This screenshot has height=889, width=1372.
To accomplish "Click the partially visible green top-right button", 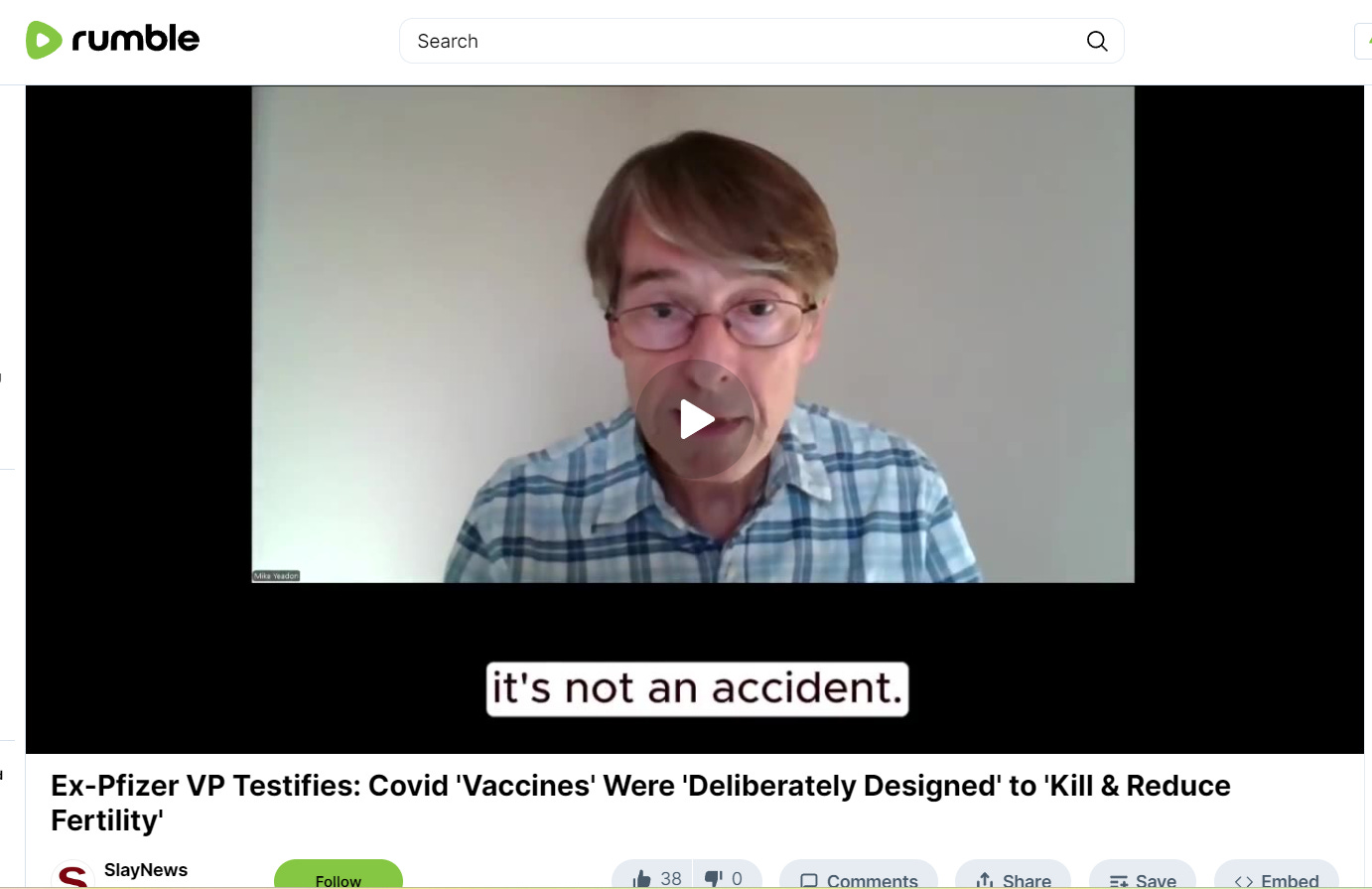I will point(1364,41).
